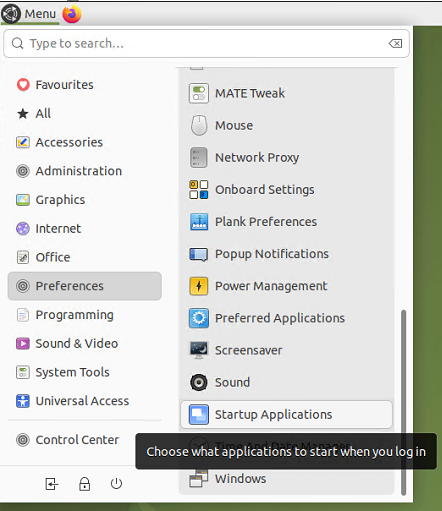This screenshot has height=511, width=442.
Task: Open Preferred Applications icon
Action: pyautogui.click(x=199, y=318)
